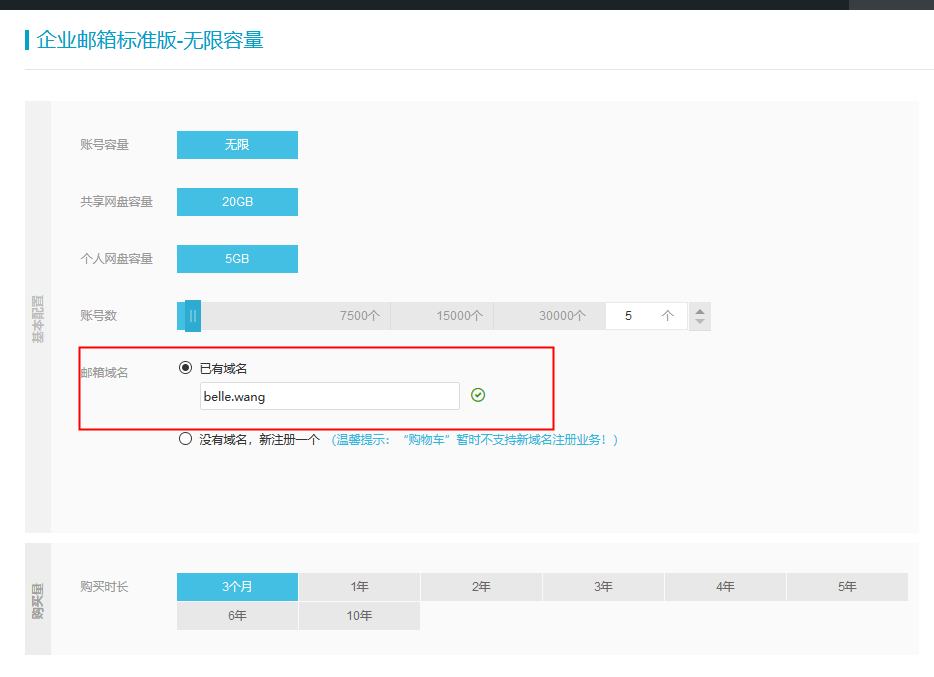Image resolution: width=934 pixels, height=677 pixels.
Task: Choose 3个月 purchase duration
Action: click(x=237, y=587)
